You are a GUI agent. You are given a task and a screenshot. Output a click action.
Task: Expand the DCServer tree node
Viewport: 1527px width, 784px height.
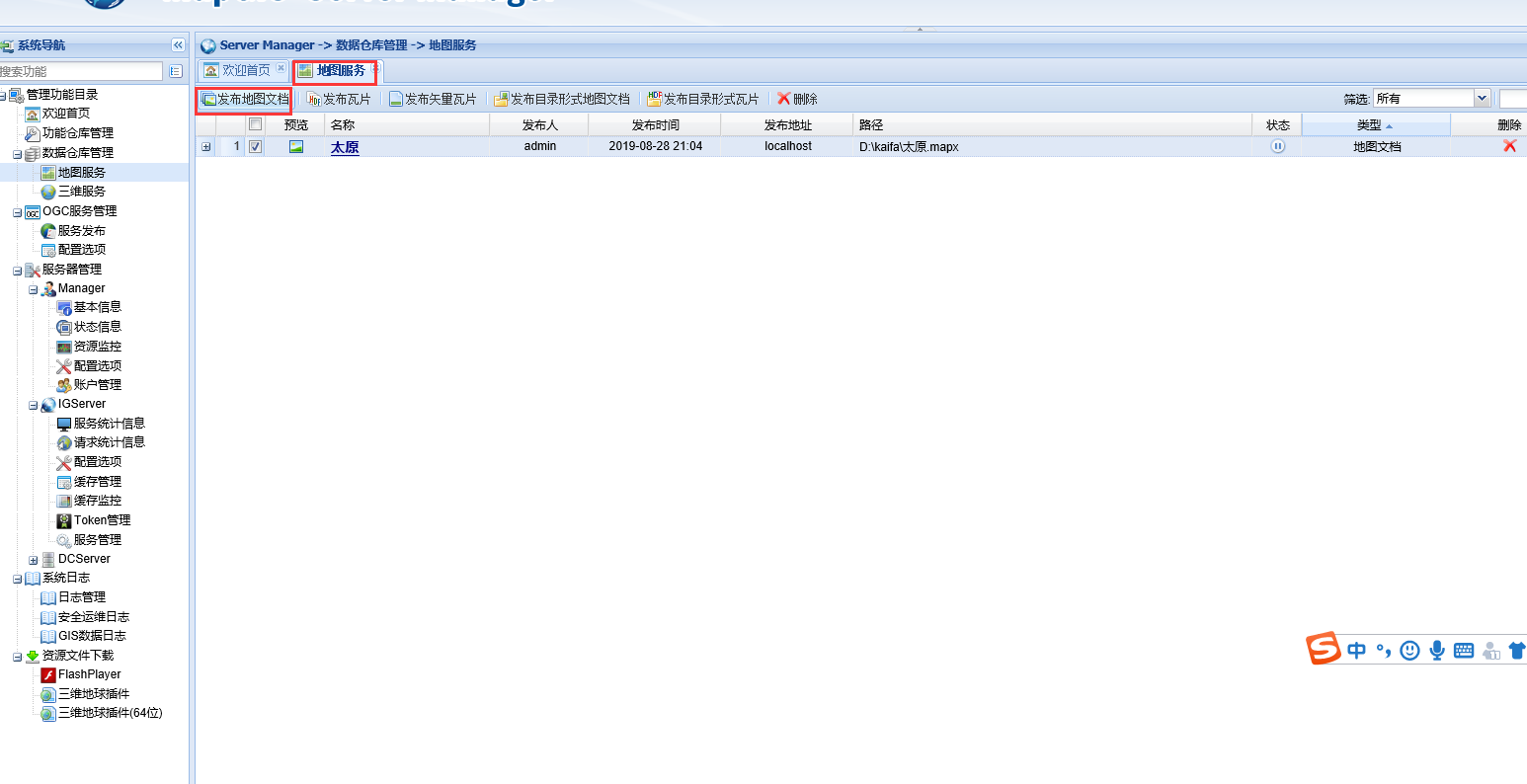[33, 560]
